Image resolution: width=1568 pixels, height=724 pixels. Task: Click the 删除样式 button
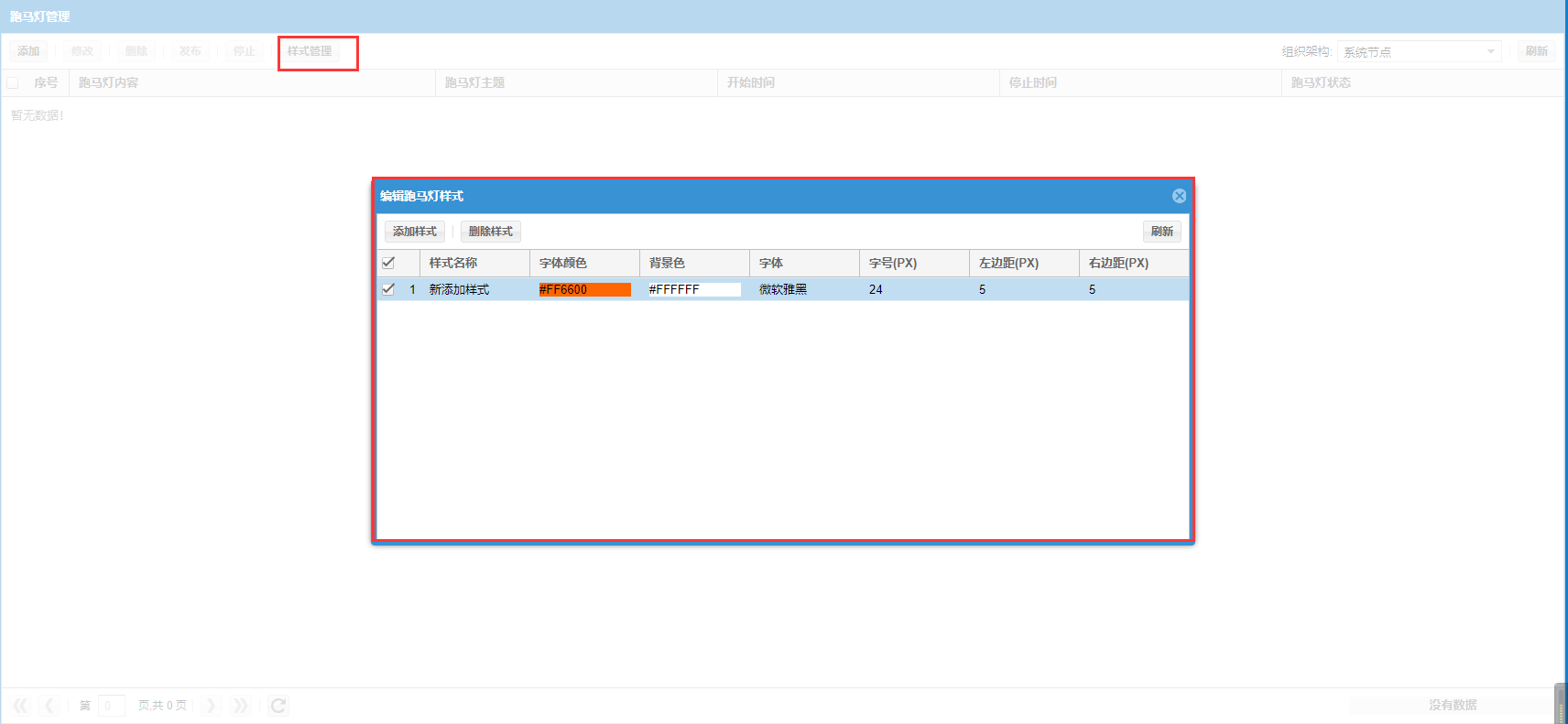coord(491,232)
